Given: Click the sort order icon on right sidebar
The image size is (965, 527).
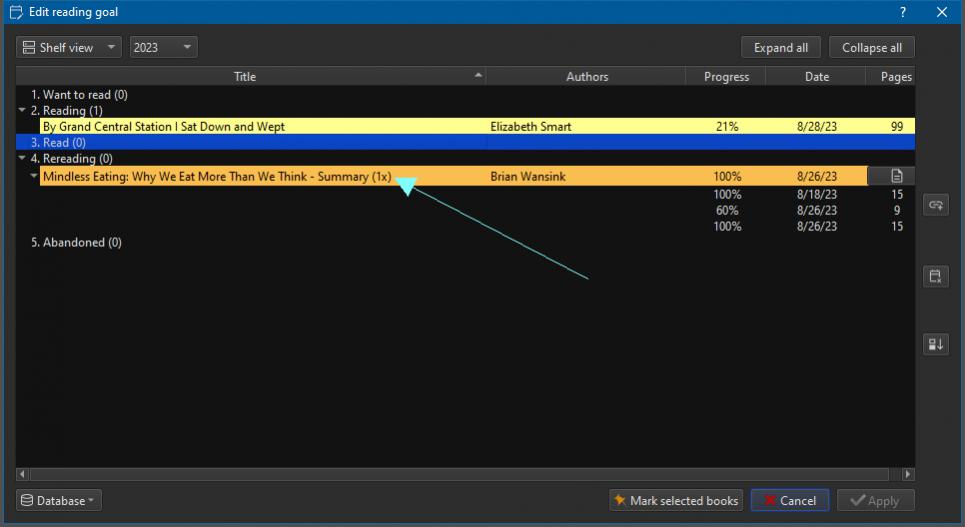Looking at the screenshot, I should coord(935,344).
